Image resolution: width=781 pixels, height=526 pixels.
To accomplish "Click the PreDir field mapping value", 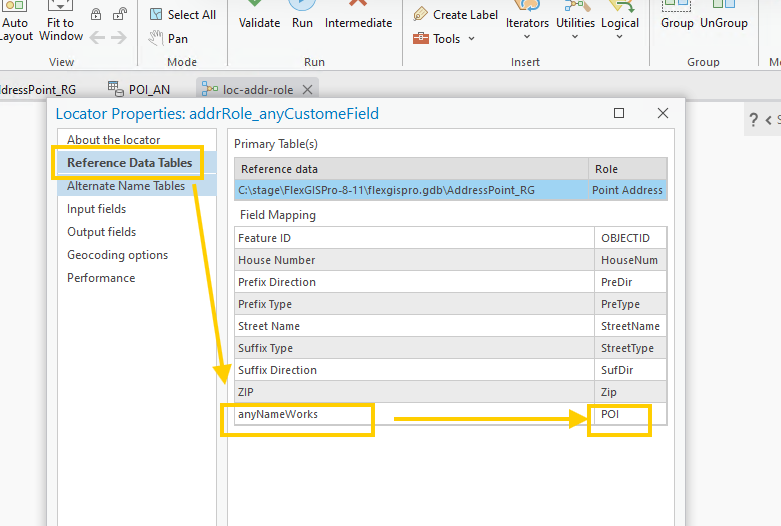I will 630,282.
